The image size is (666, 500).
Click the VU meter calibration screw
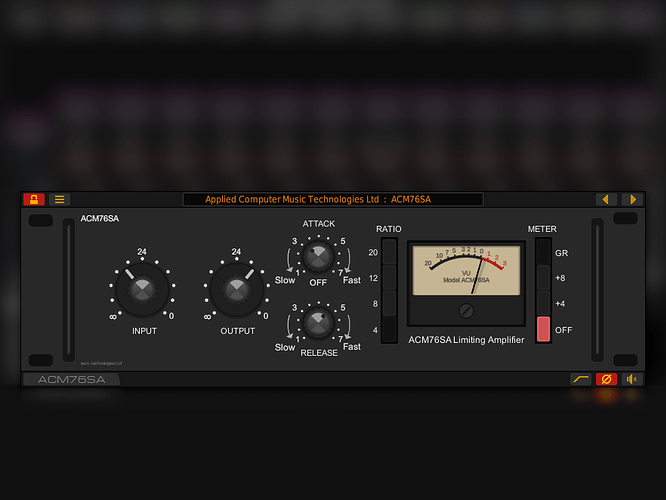(466, 311)
